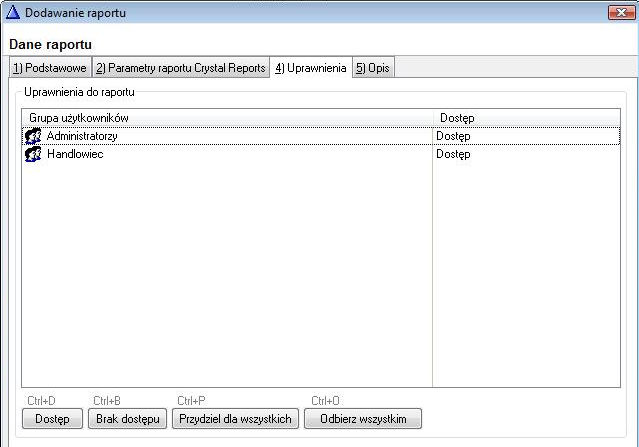639x447 pixels.
Task: Click the Dostęp column header
Action: point(526,118)
